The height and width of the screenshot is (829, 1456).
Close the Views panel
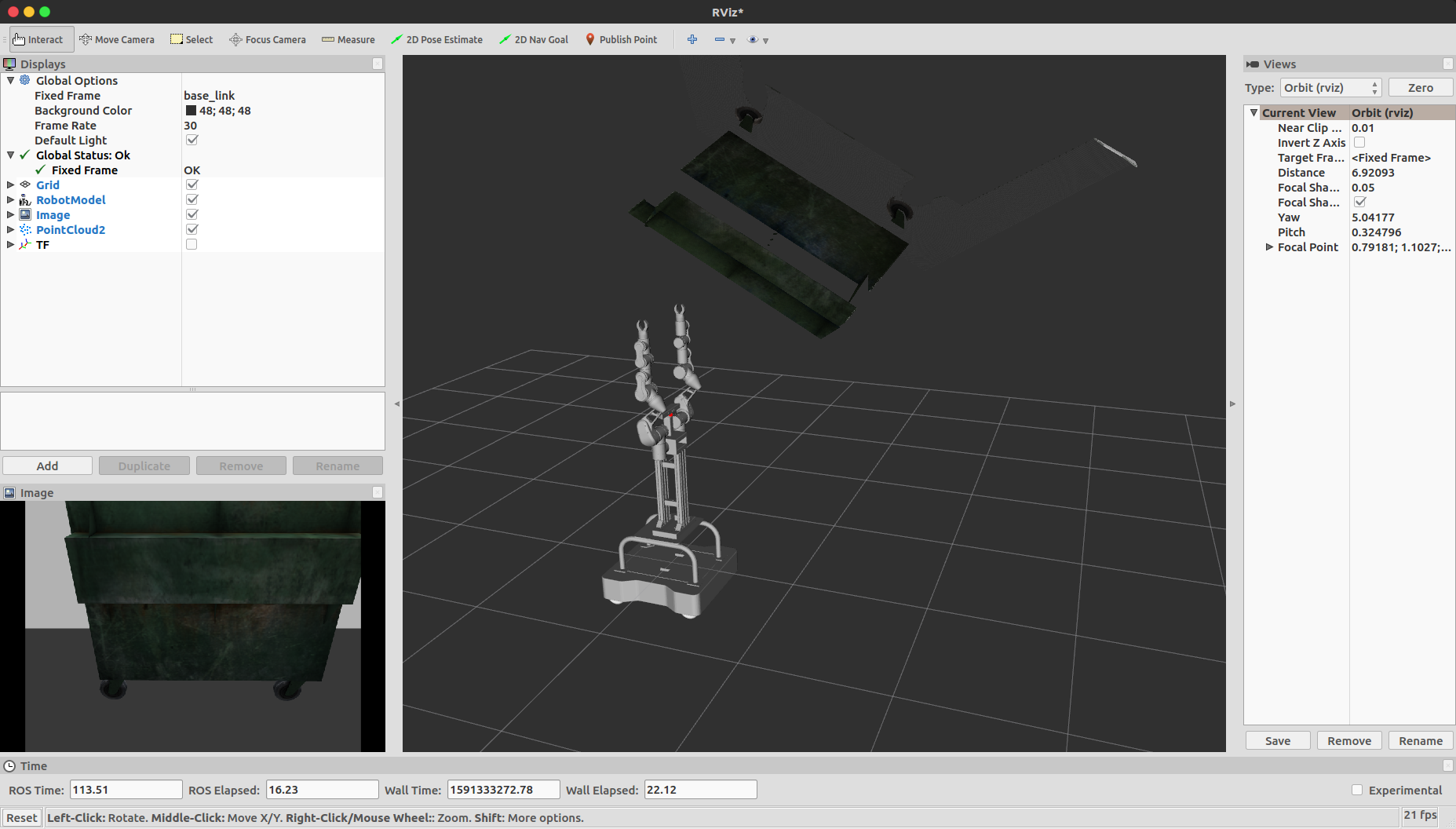1448,64
